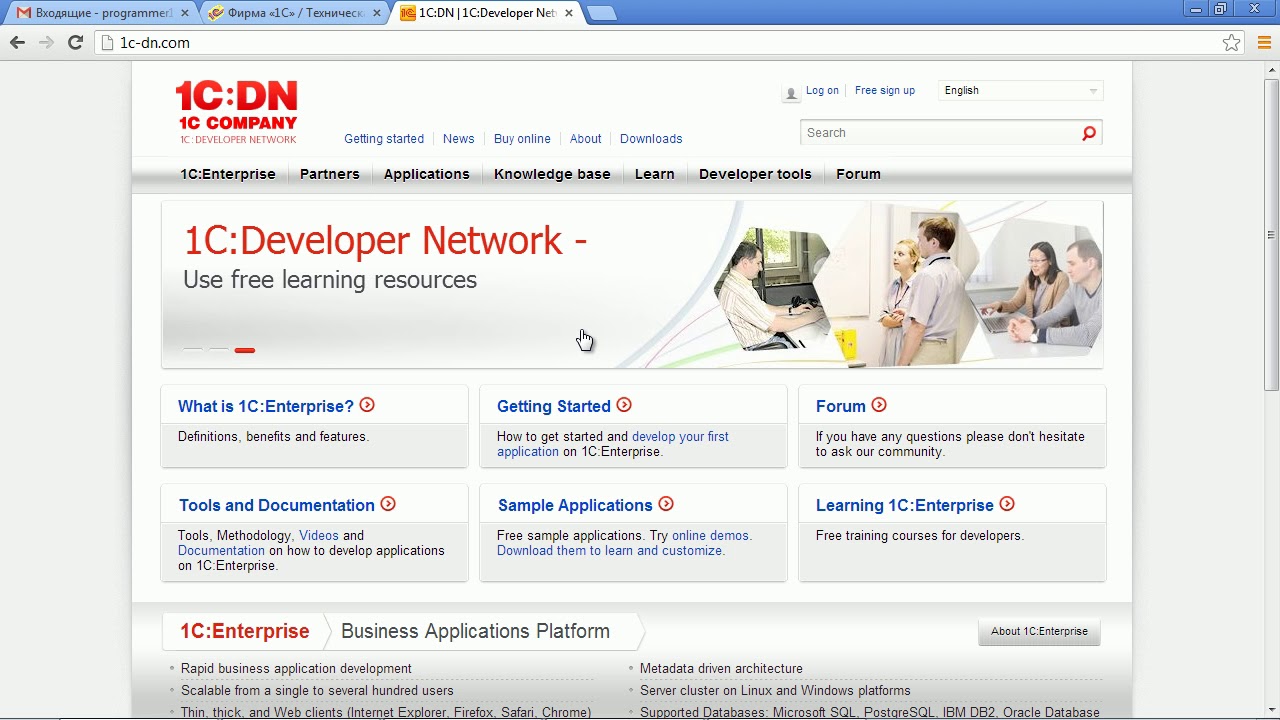
Task: Click the develop your first application link
Action: click(613, 444)
